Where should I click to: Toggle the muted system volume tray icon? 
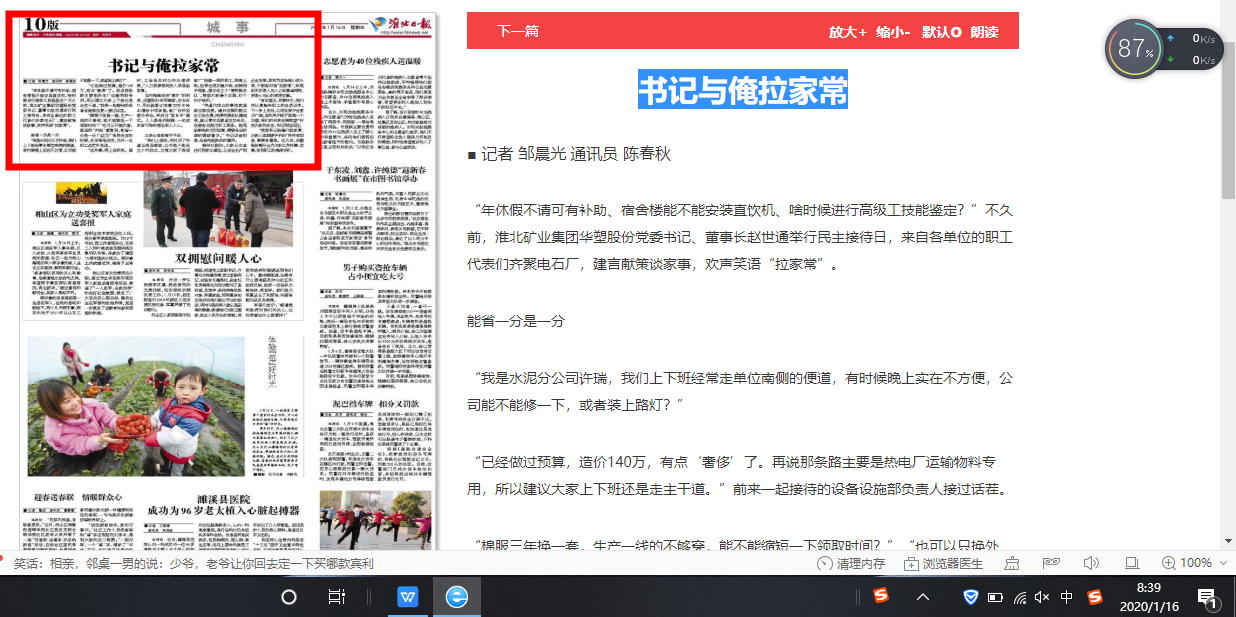[1042, 597]
